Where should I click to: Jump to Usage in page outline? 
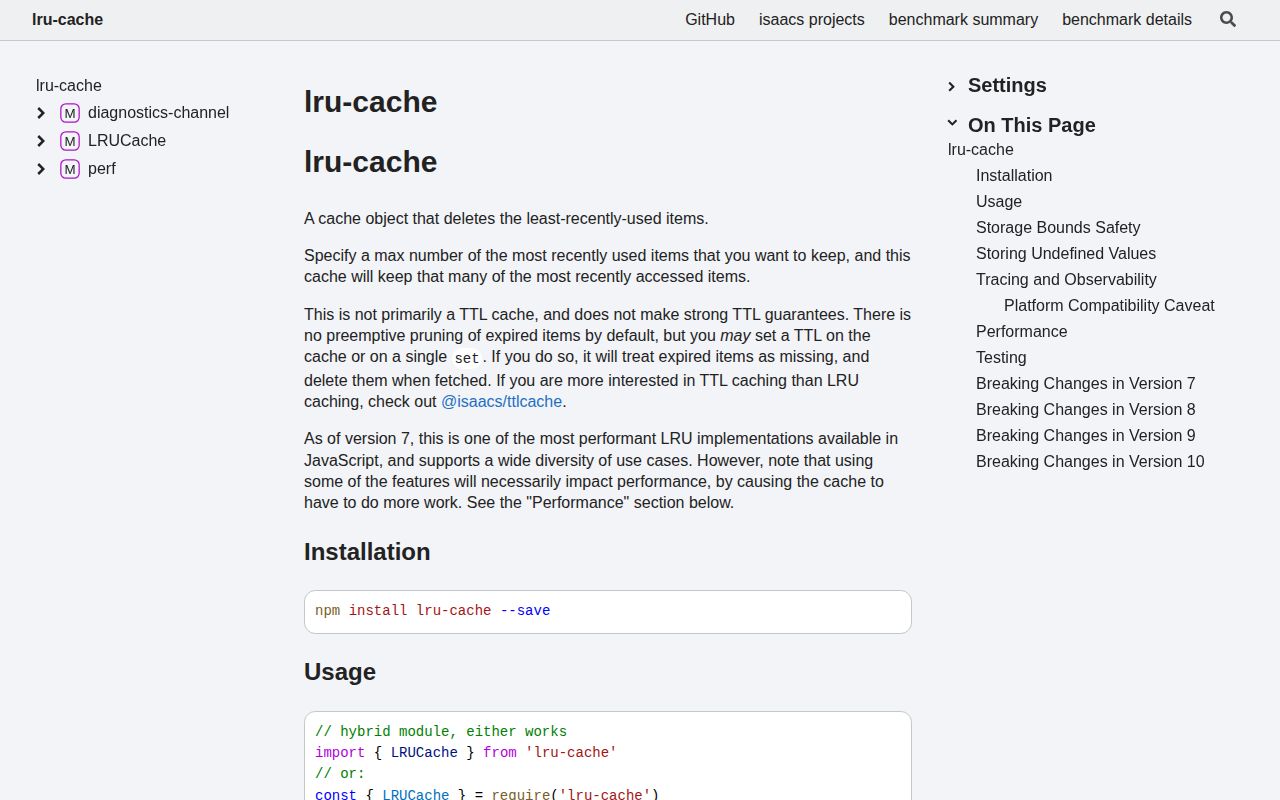coord(999,202)
